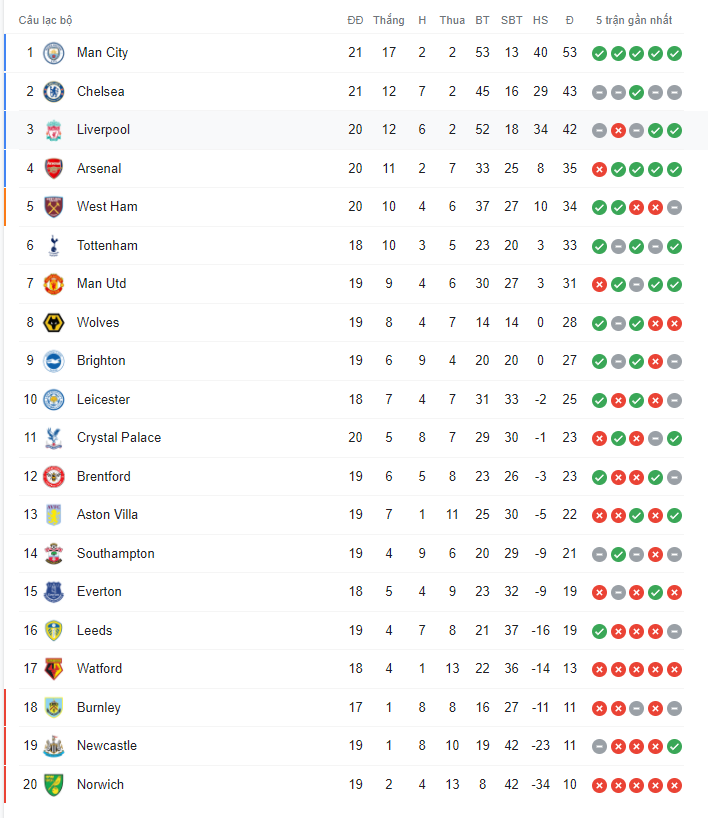Click the Câu lạc bộ column header
The width and height of the screenshot is (708, 818).
pyautogui.click(x=45, y=20)
